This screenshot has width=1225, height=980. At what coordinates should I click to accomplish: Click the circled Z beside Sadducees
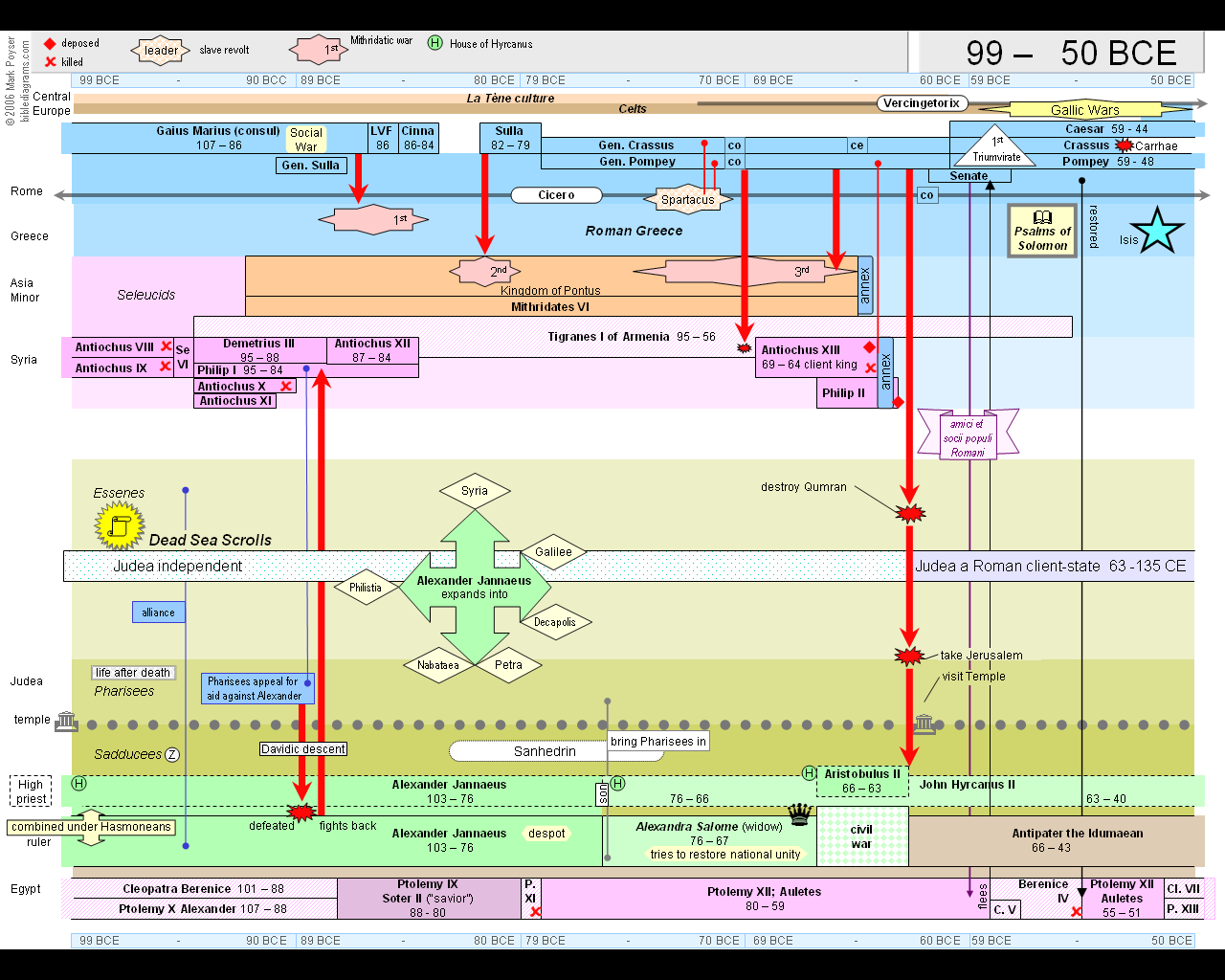tap(172, 754)
